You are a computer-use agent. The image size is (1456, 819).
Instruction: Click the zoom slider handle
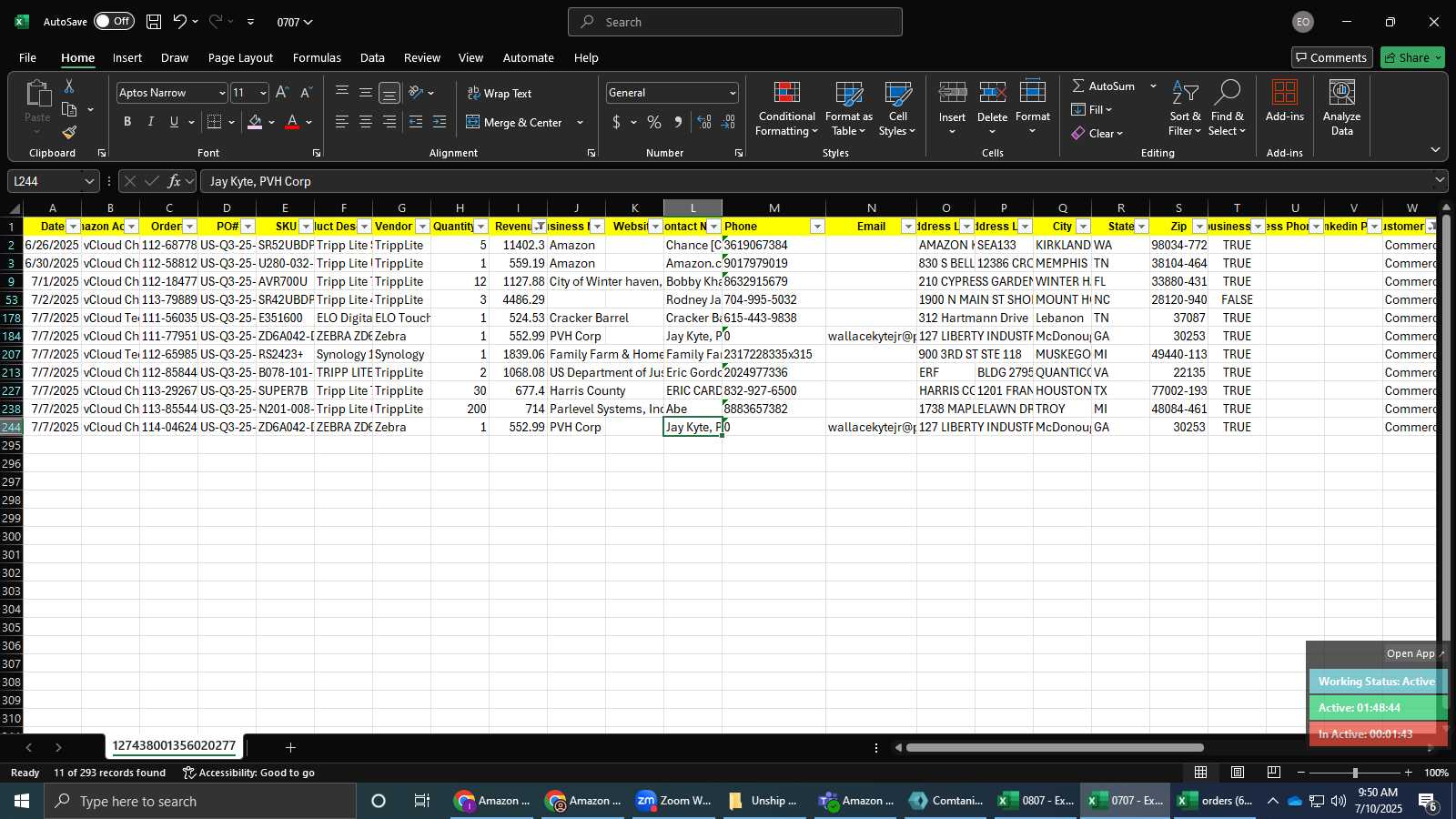click(x=1355, y=773)
